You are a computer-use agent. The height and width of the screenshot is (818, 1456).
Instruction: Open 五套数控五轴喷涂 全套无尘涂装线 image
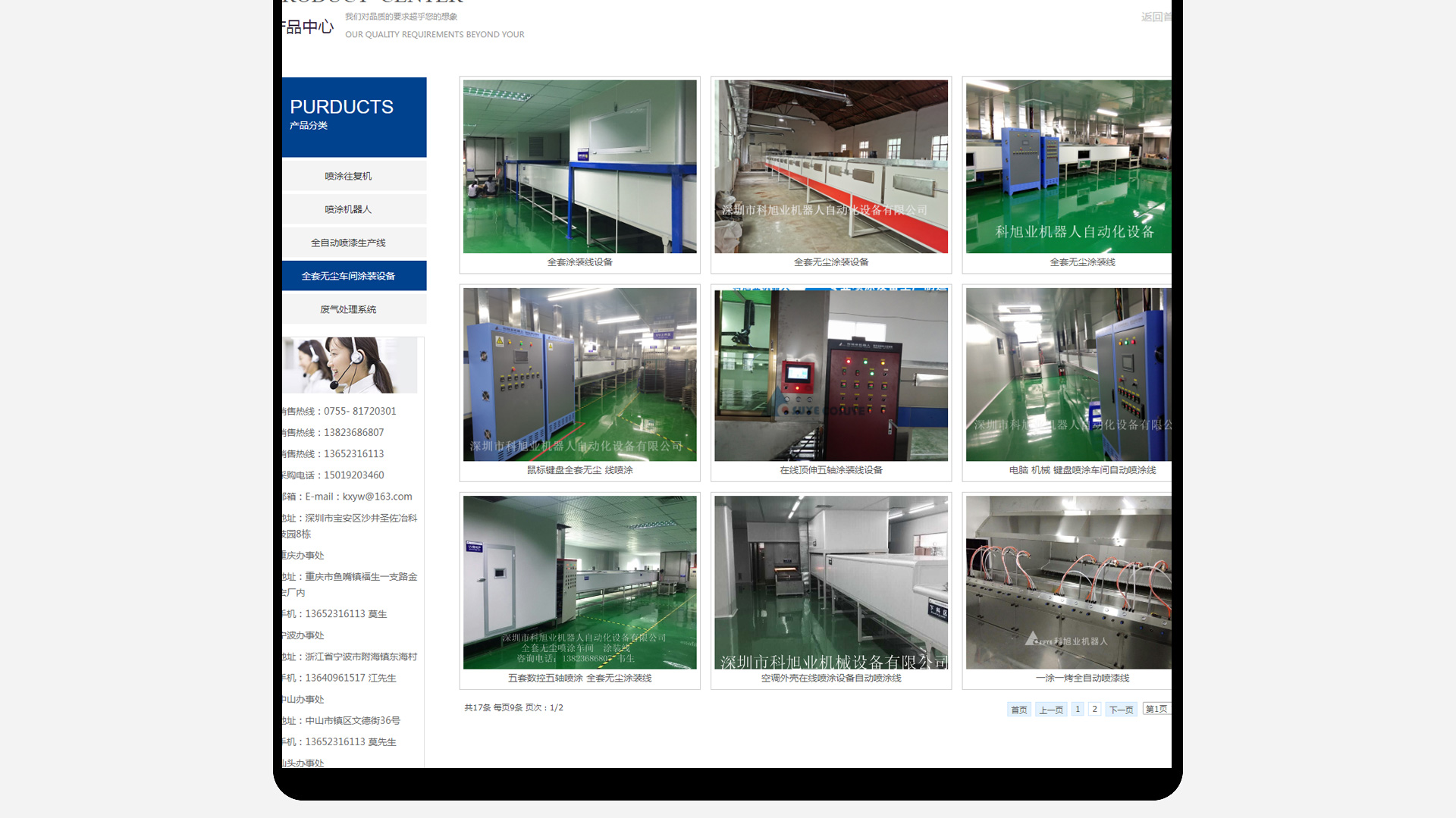(x=579, y=582)
